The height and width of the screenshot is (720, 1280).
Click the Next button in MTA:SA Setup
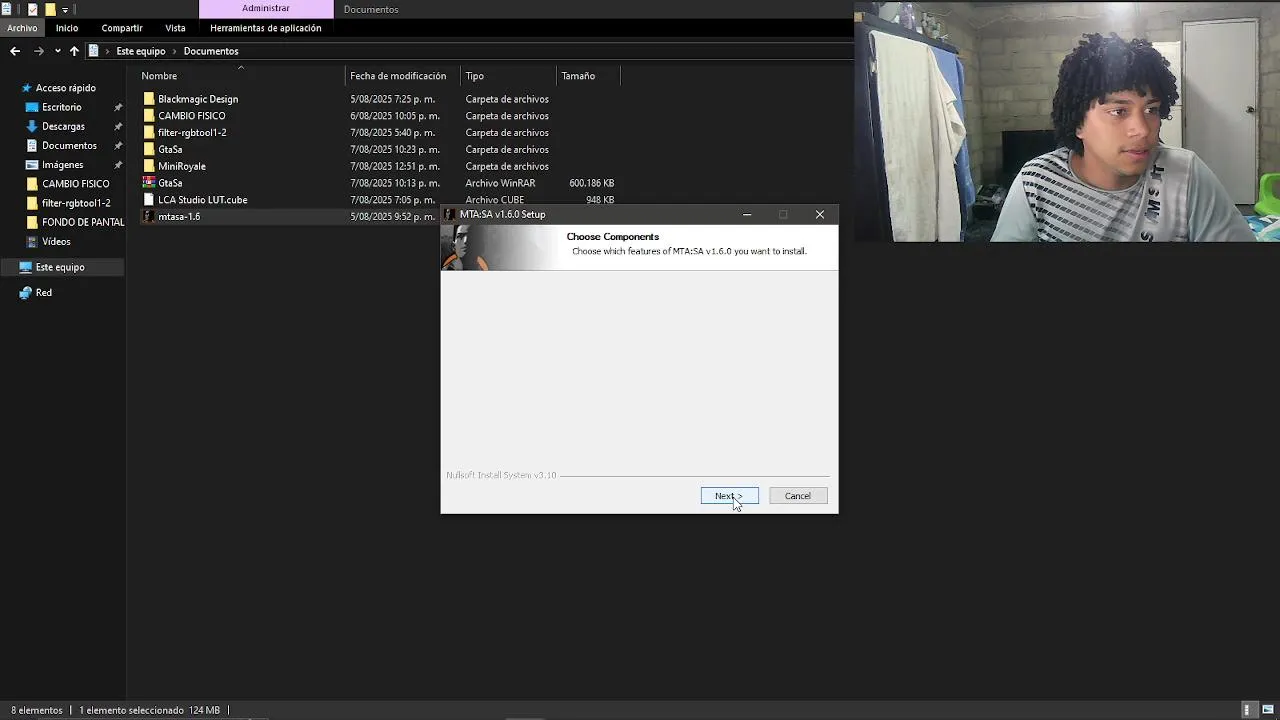click(729, 496)
